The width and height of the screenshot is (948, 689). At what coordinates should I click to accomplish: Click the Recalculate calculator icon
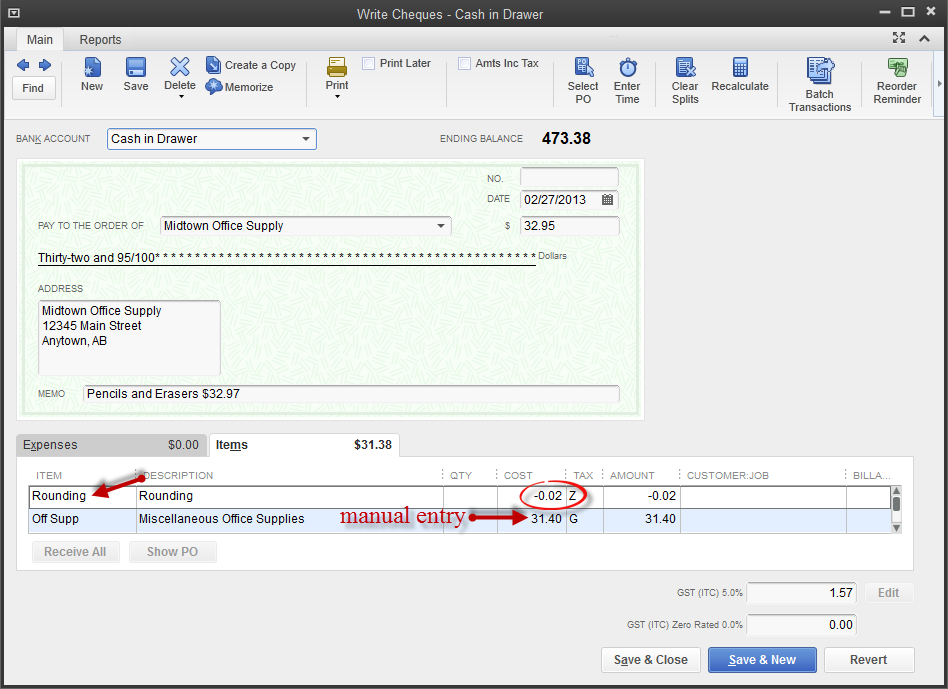tap(740, 68)
